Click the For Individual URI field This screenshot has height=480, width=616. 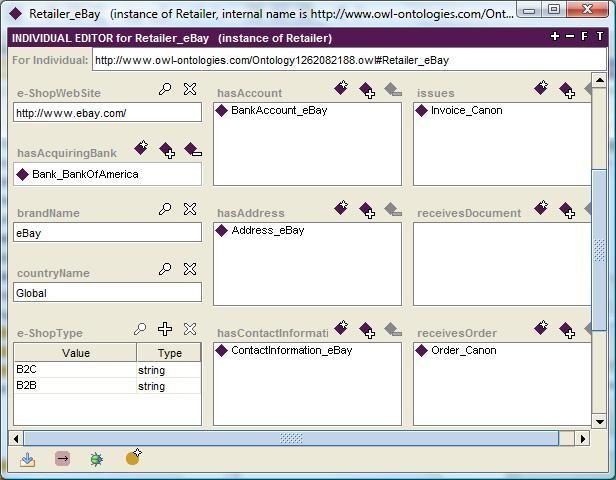pyautogui.click(x=349, y=60)
